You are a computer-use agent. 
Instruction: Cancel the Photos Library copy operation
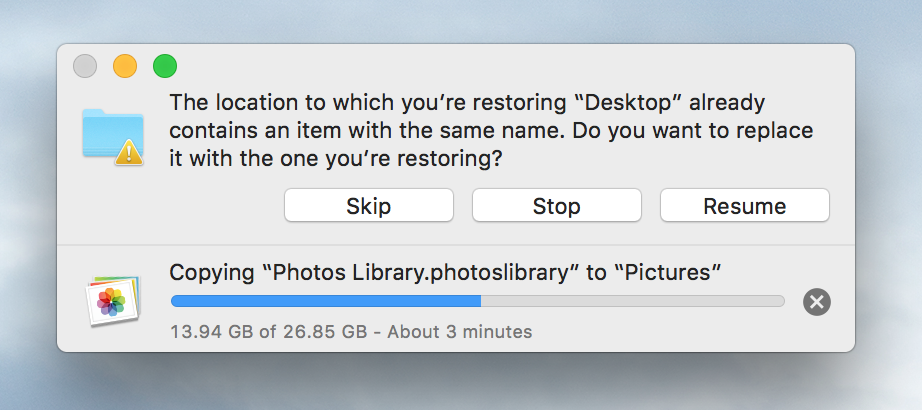[817, 301]
